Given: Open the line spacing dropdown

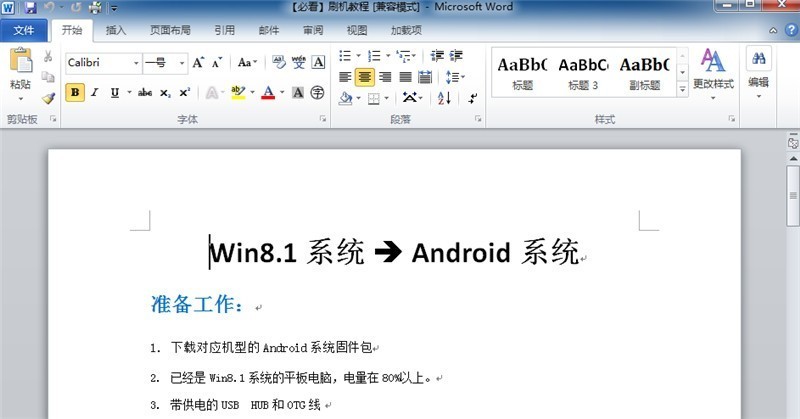Looking at the screenshot, I should pyautogui.click(x=455, y=77).
